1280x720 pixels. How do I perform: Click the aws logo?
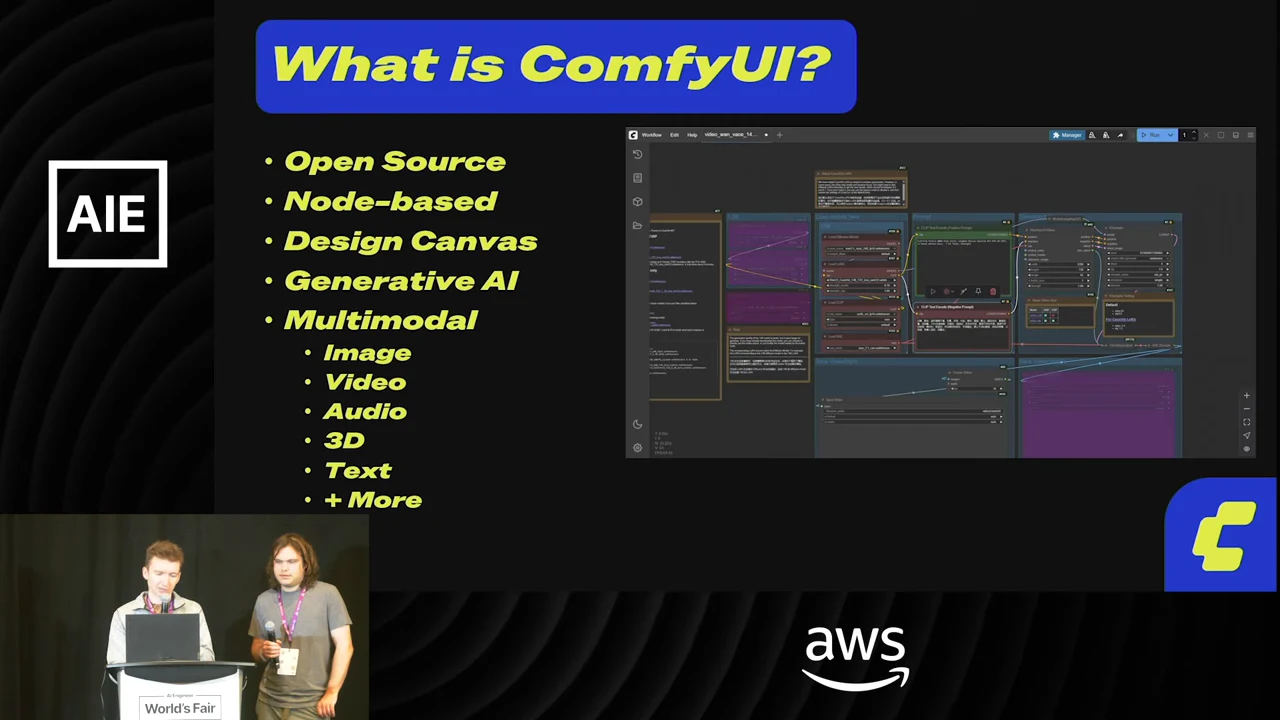click(x=856, y=658)
